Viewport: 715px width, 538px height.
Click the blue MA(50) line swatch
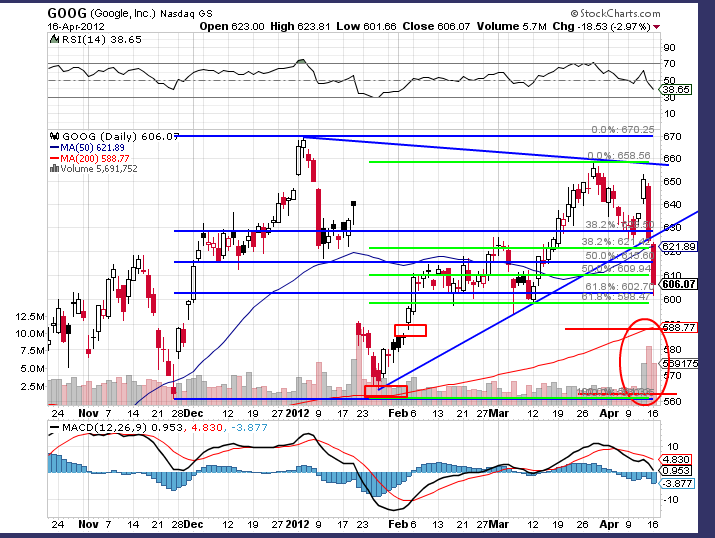(54, 148)
